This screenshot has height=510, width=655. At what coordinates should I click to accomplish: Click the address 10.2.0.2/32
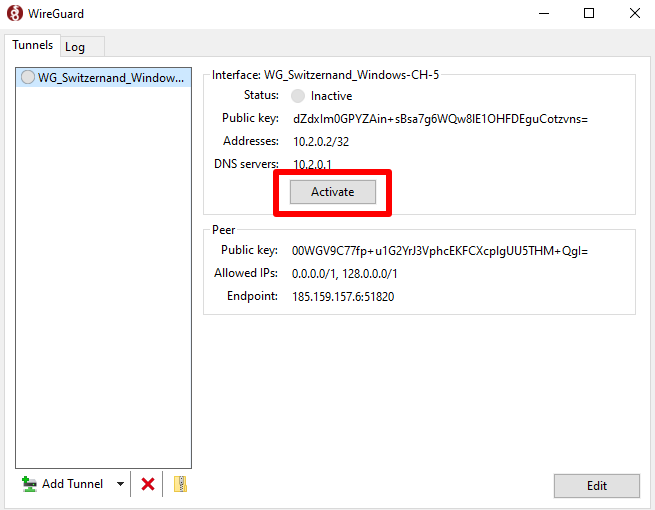click(x=321, y=142)
